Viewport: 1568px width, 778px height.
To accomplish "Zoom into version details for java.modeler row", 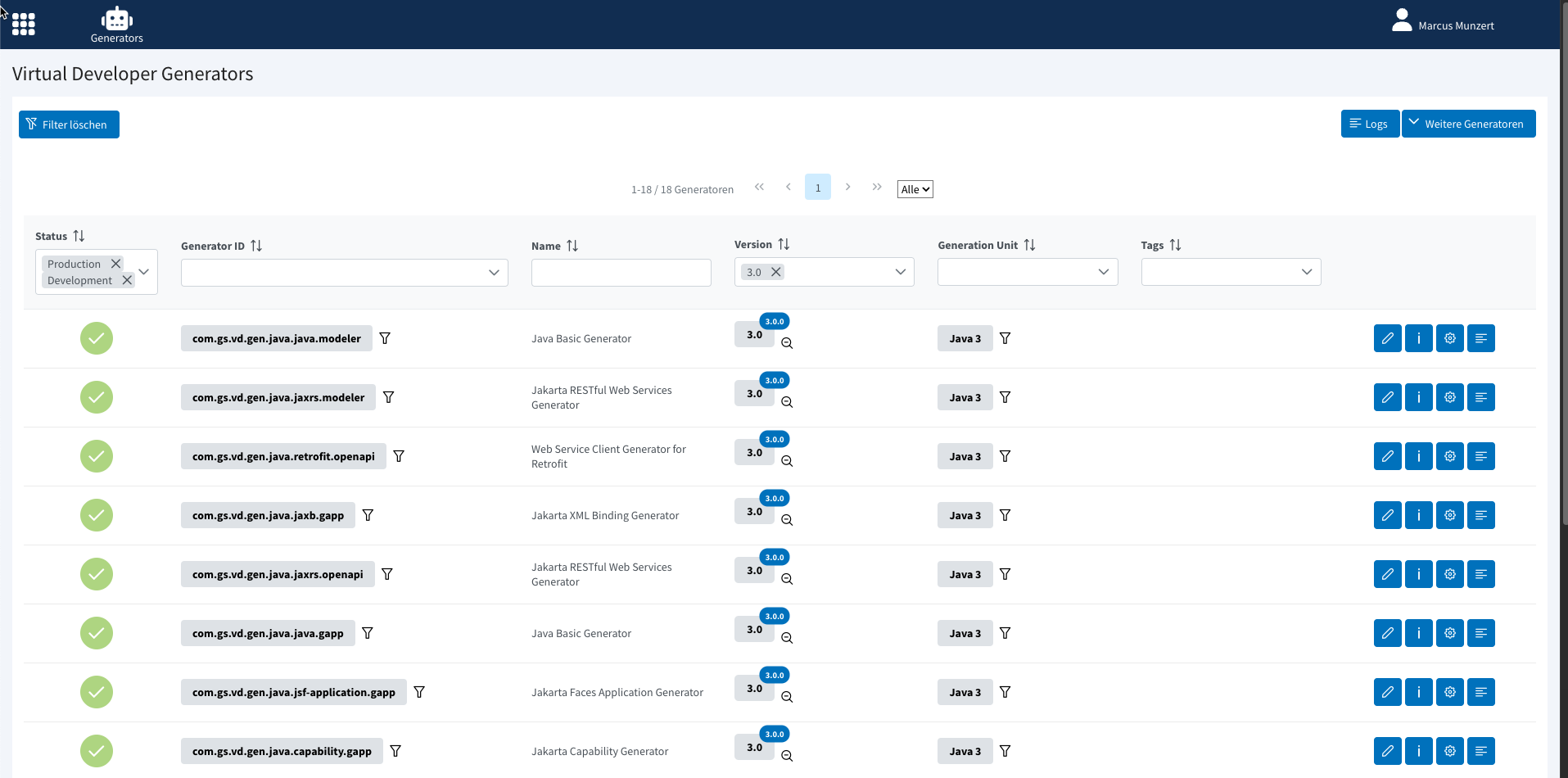I will coord(787,343).
